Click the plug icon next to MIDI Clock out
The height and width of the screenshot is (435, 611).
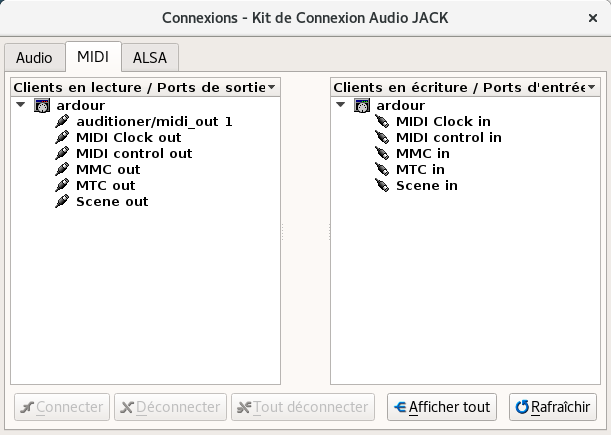pos(62,137)
